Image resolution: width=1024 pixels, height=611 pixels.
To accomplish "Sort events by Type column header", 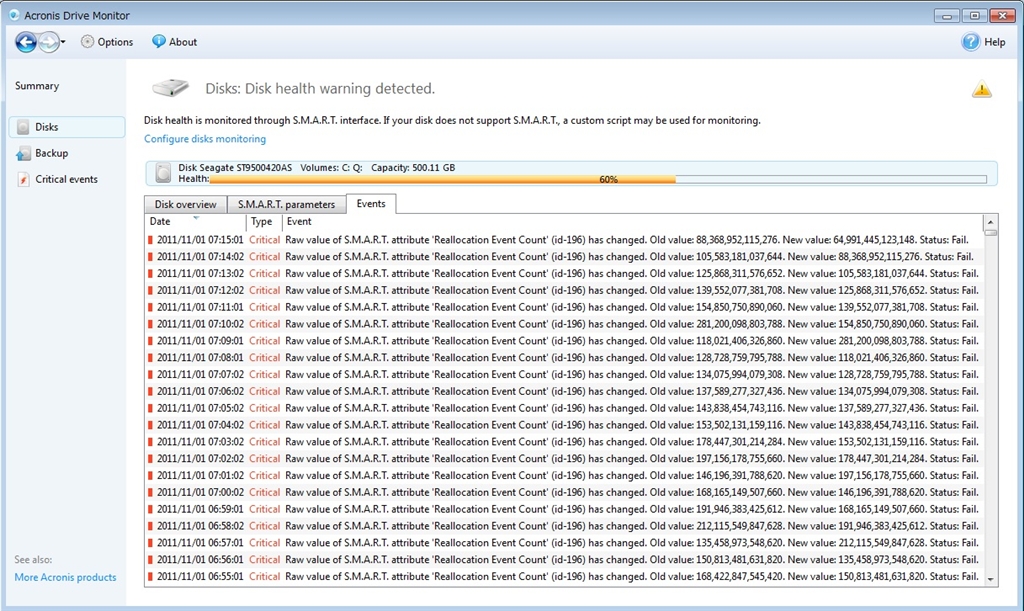I will [x=261, y=222].
